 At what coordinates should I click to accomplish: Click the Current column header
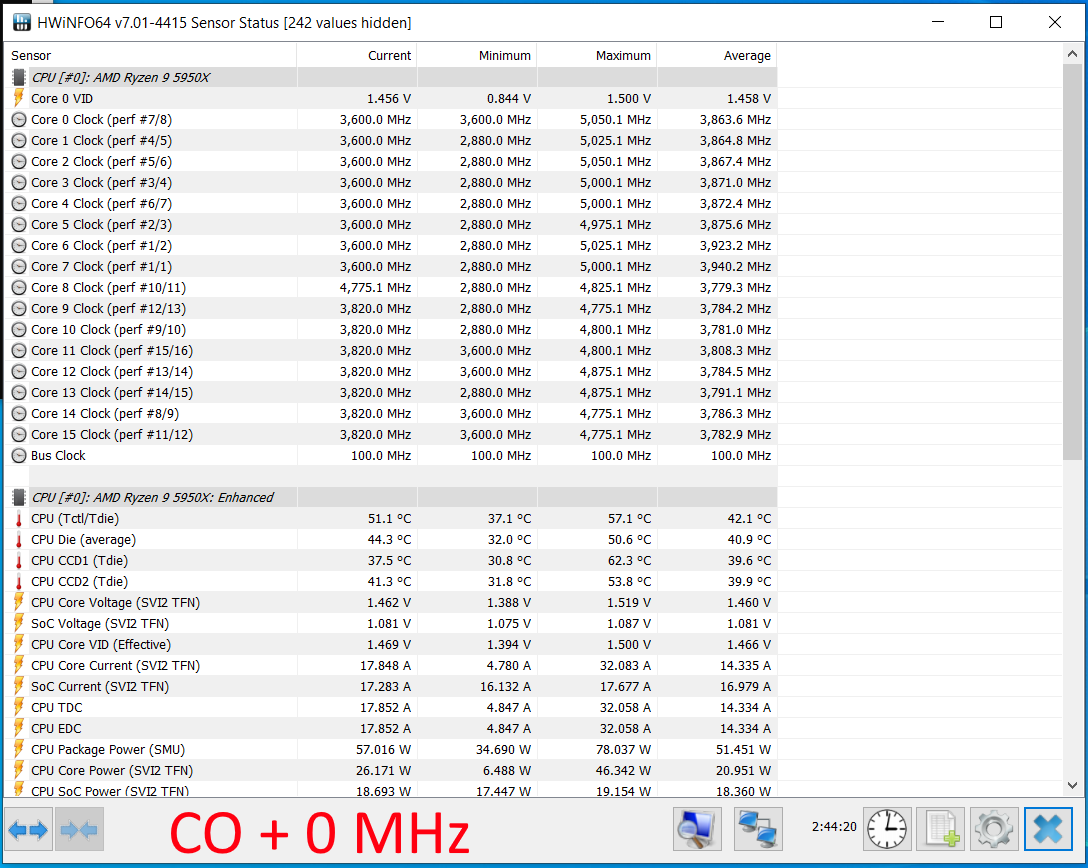pos(357,56)
